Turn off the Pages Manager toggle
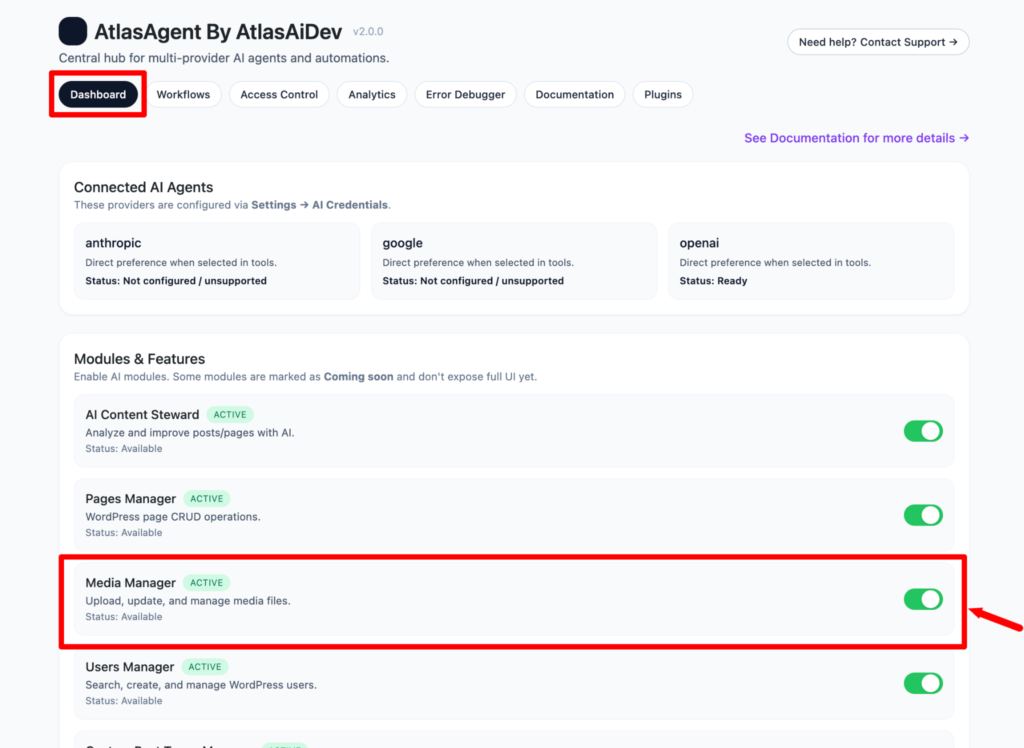The image size is (1024, 748). pyautogui.click(x=923, y=515)
